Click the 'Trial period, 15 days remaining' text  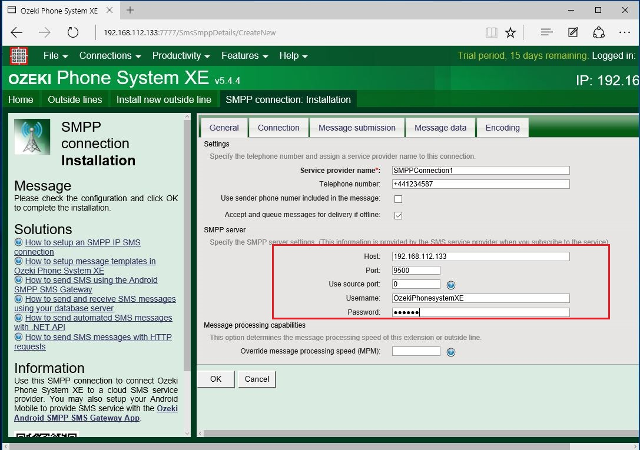click(x=523, y=56)
